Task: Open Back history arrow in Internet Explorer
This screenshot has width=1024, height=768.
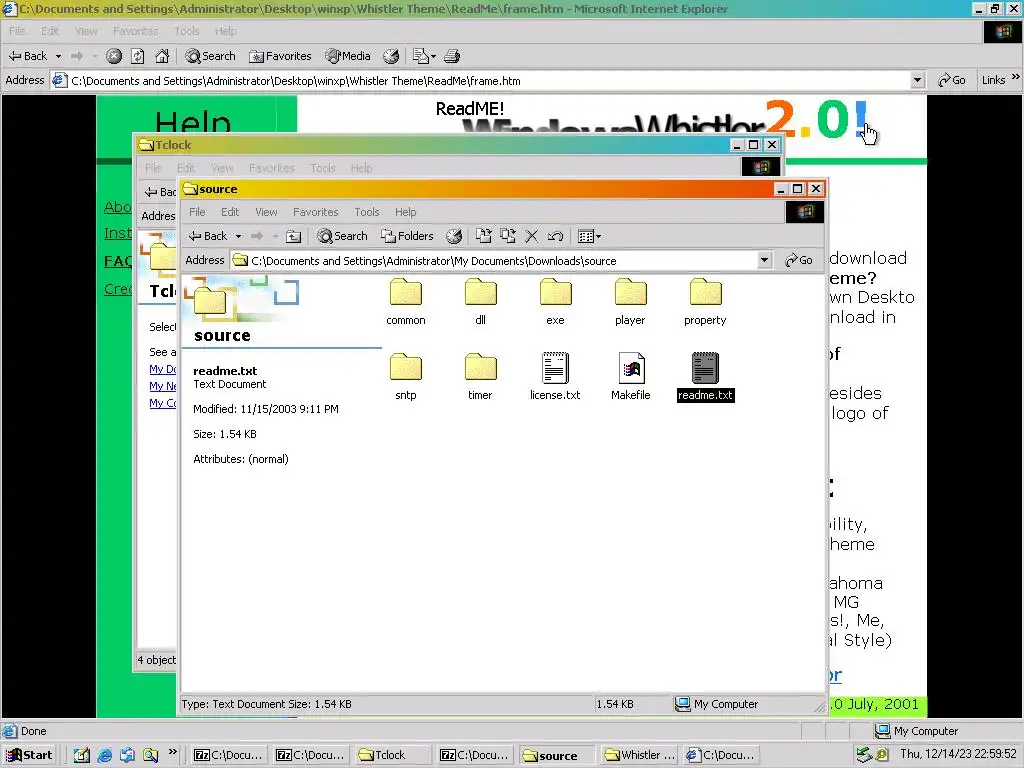Action: [58, 56]
